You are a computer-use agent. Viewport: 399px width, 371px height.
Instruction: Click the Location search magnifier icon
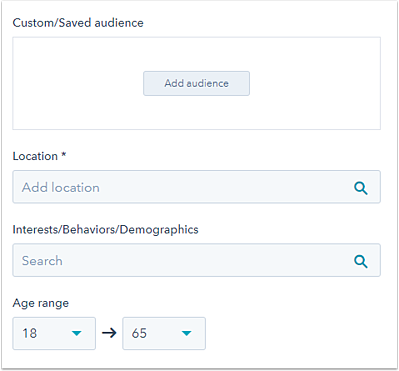point(361,188)
